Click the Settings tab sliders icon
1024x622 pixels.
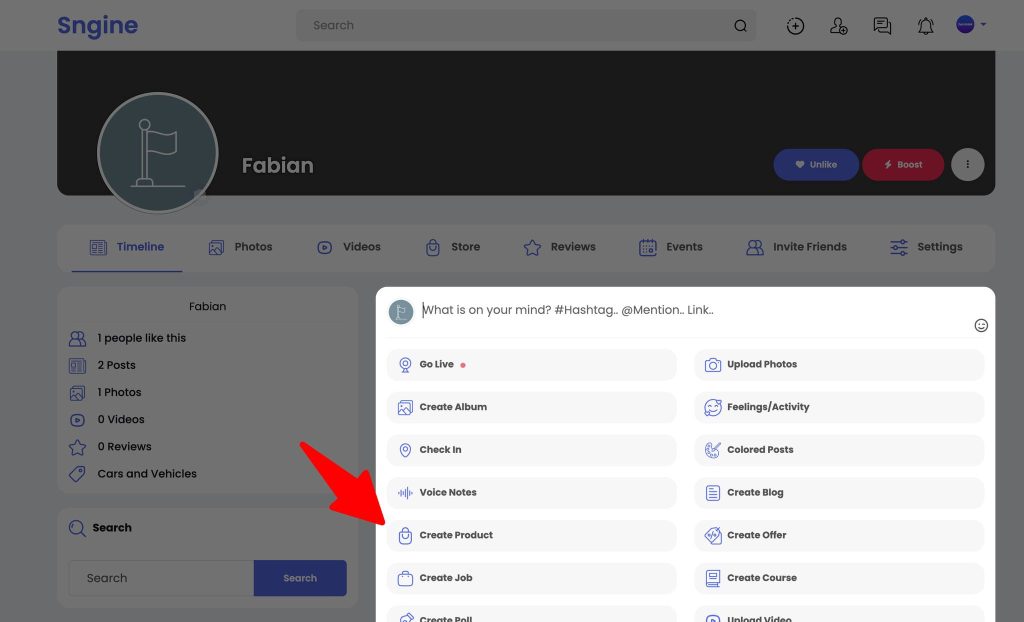899,248
